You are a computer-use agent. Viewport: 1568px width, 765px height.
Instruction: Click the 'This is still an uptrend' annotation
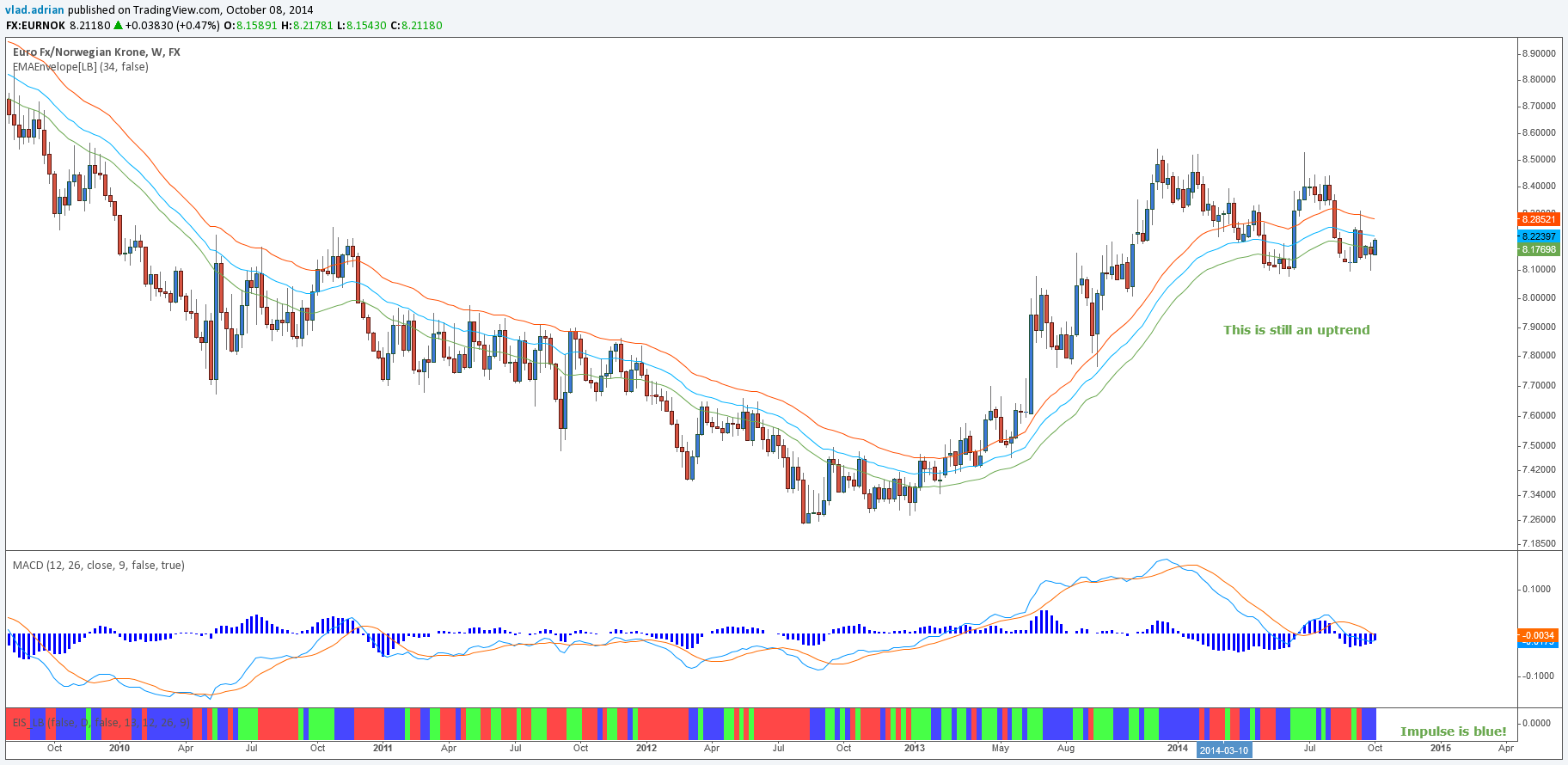(x=1296, y=330)
